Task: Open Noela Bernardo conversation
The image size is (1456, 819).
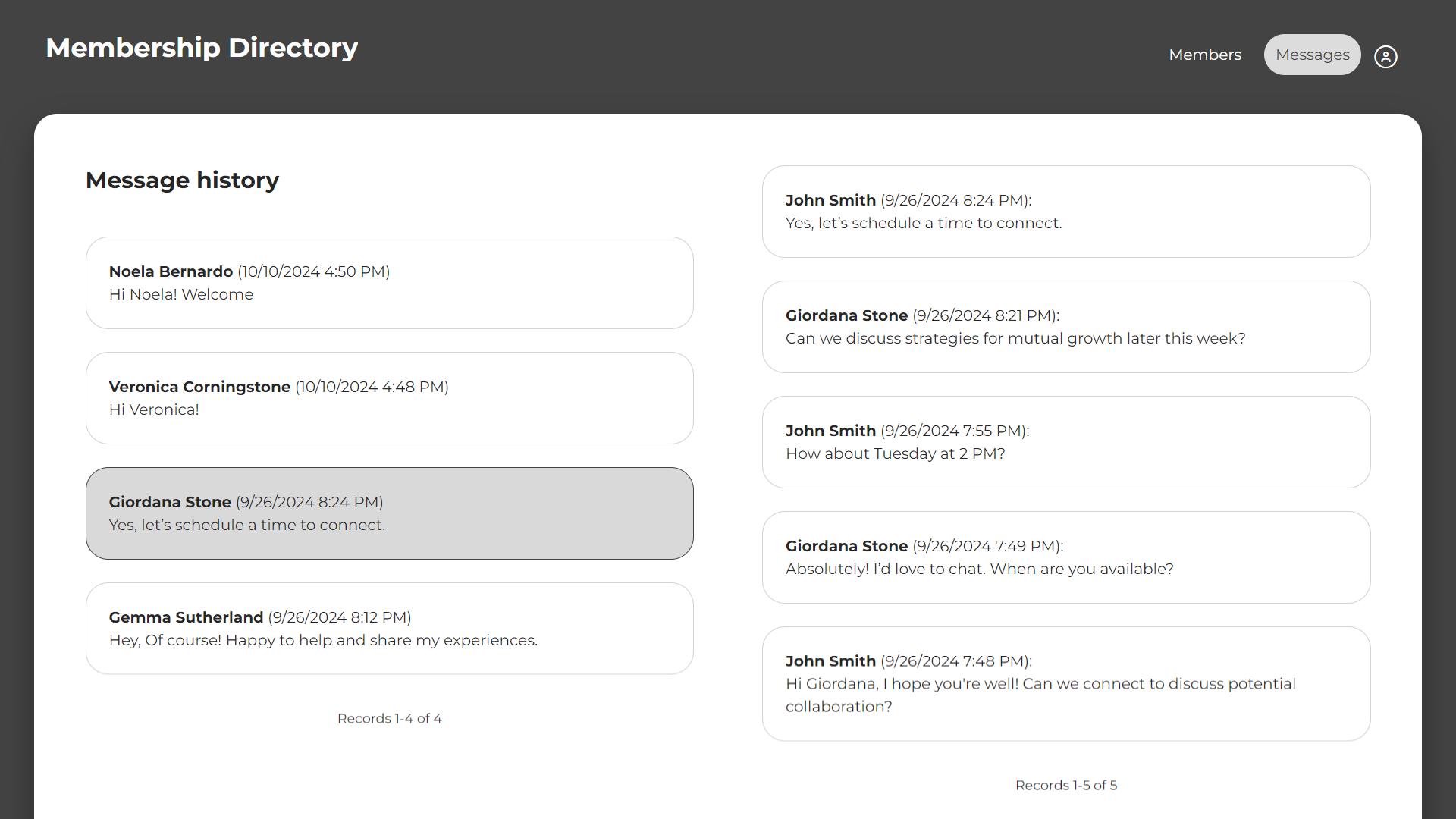Action: click(x=390, y=283)
